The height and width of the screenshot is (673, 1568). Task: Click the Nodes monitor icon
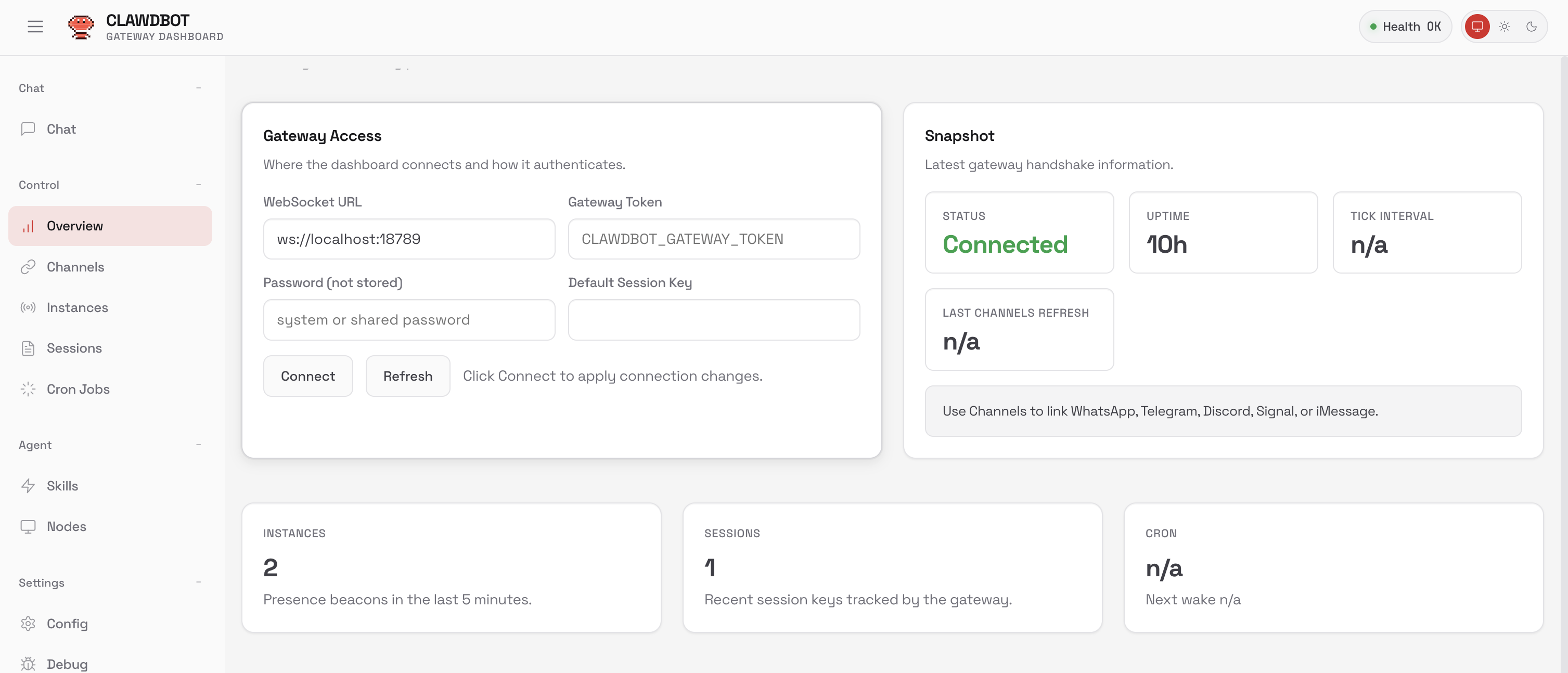pyautogui.click(x=28, y=526)
